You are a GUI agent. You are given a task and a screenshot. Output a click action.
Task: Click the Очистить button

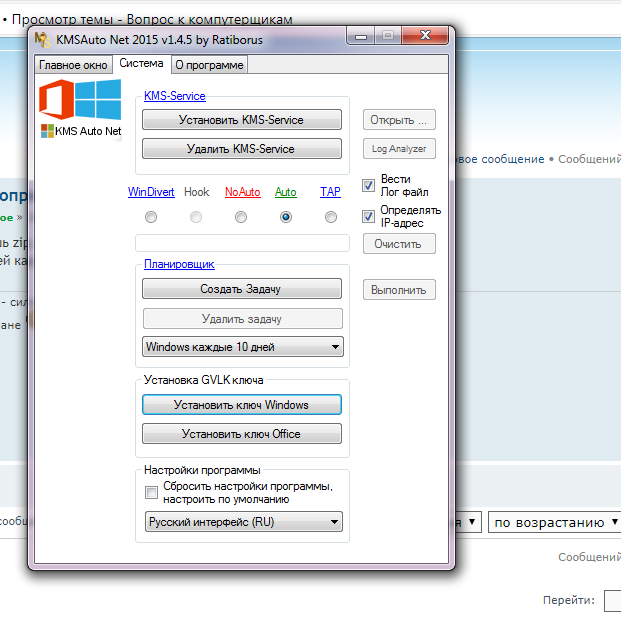click(399, 244)
